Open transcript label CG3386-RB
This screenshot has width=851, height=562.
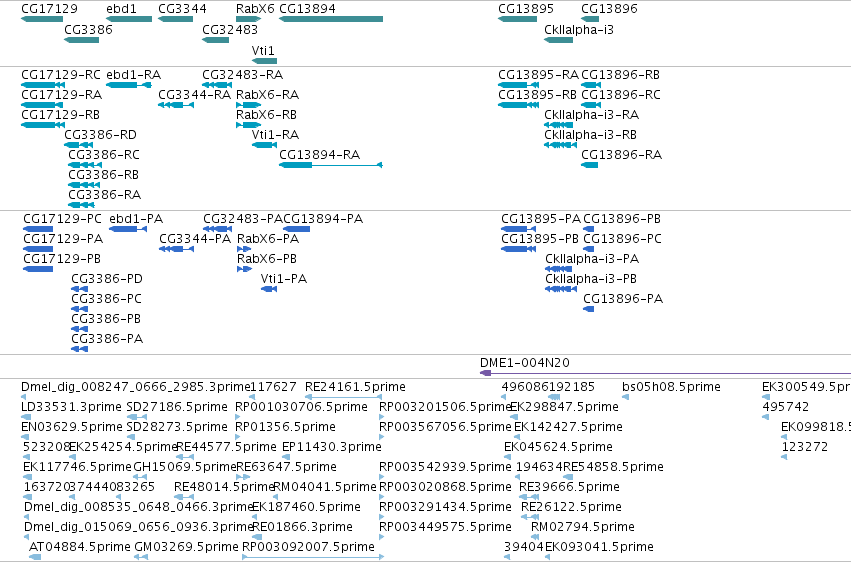tap(103, 175)
